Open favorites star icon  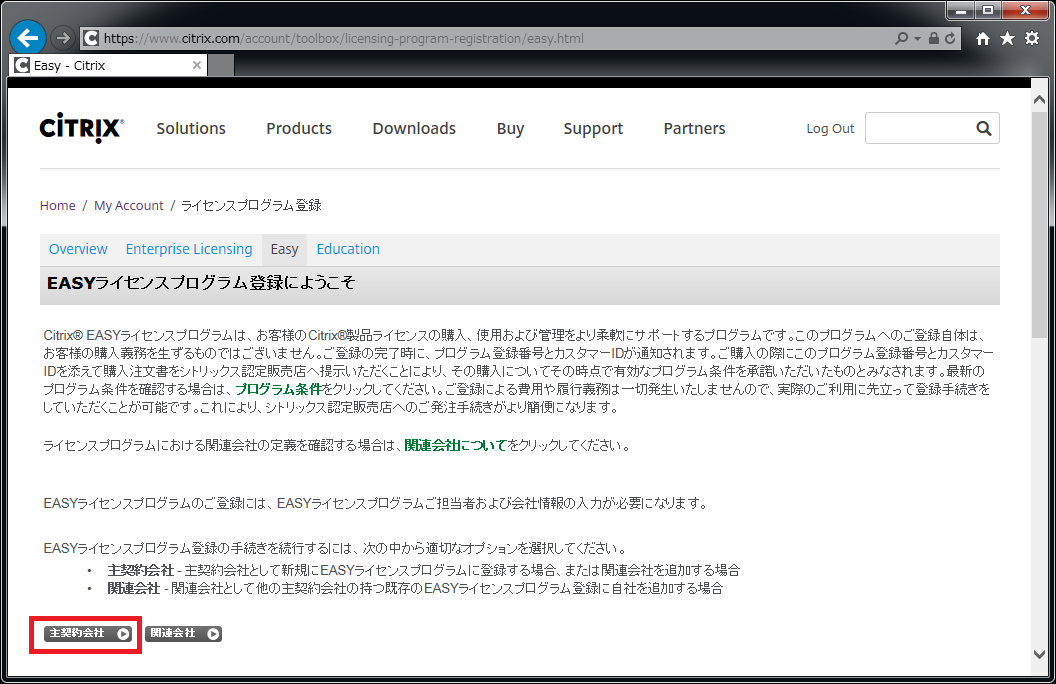pyautogui.click(x=1007, y=38)
